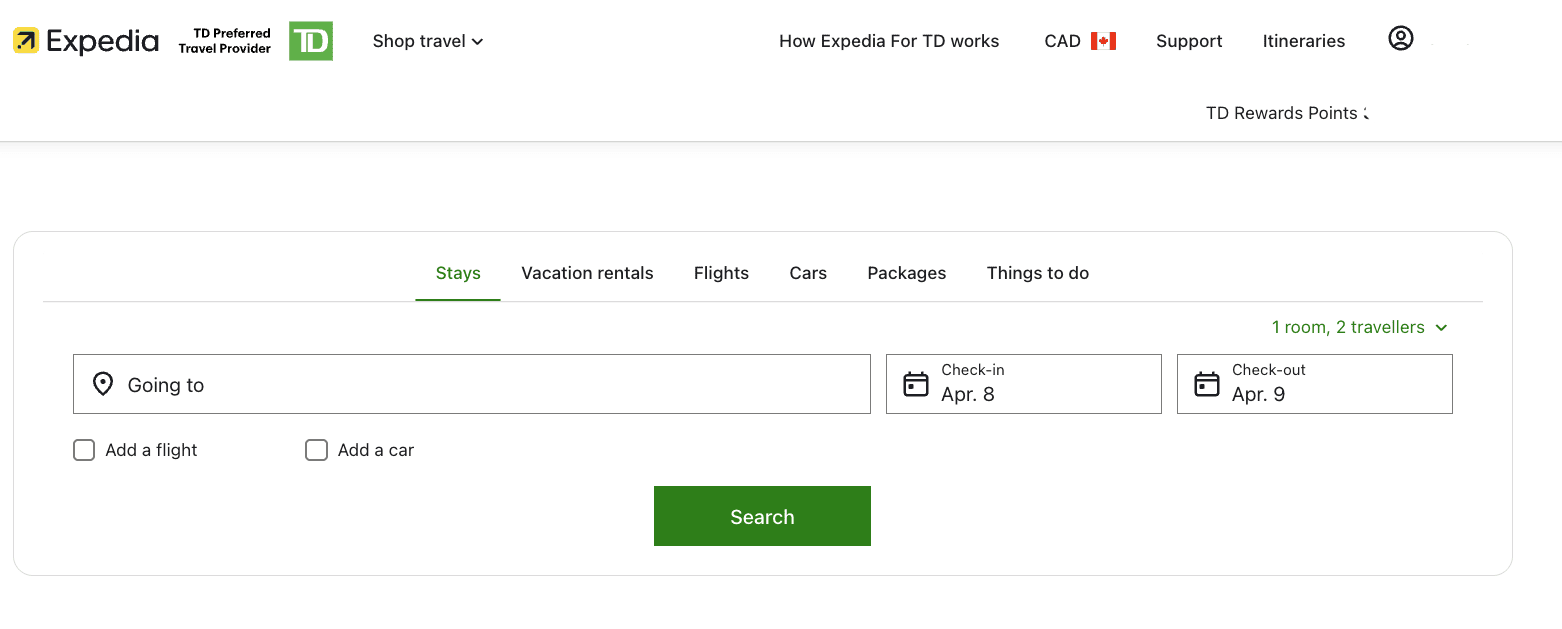Open the Itineraries page
The image size is (1562, 629).
[1303, 41]
